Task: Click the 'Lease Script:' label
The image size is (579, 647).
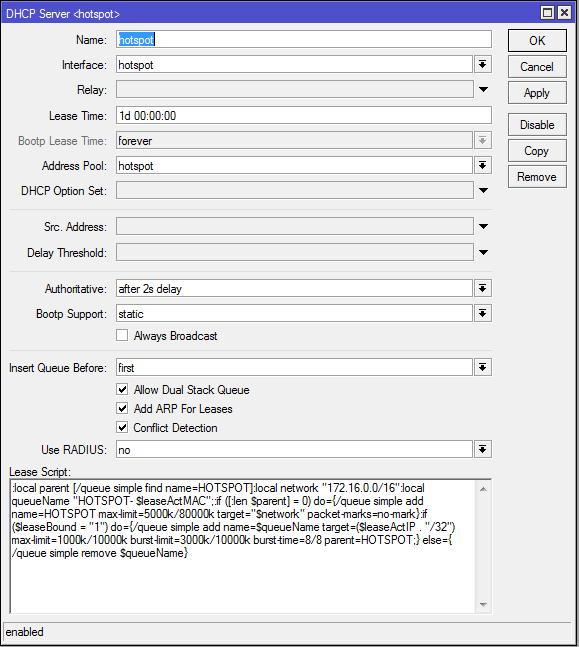Action: tap(40, 472)
